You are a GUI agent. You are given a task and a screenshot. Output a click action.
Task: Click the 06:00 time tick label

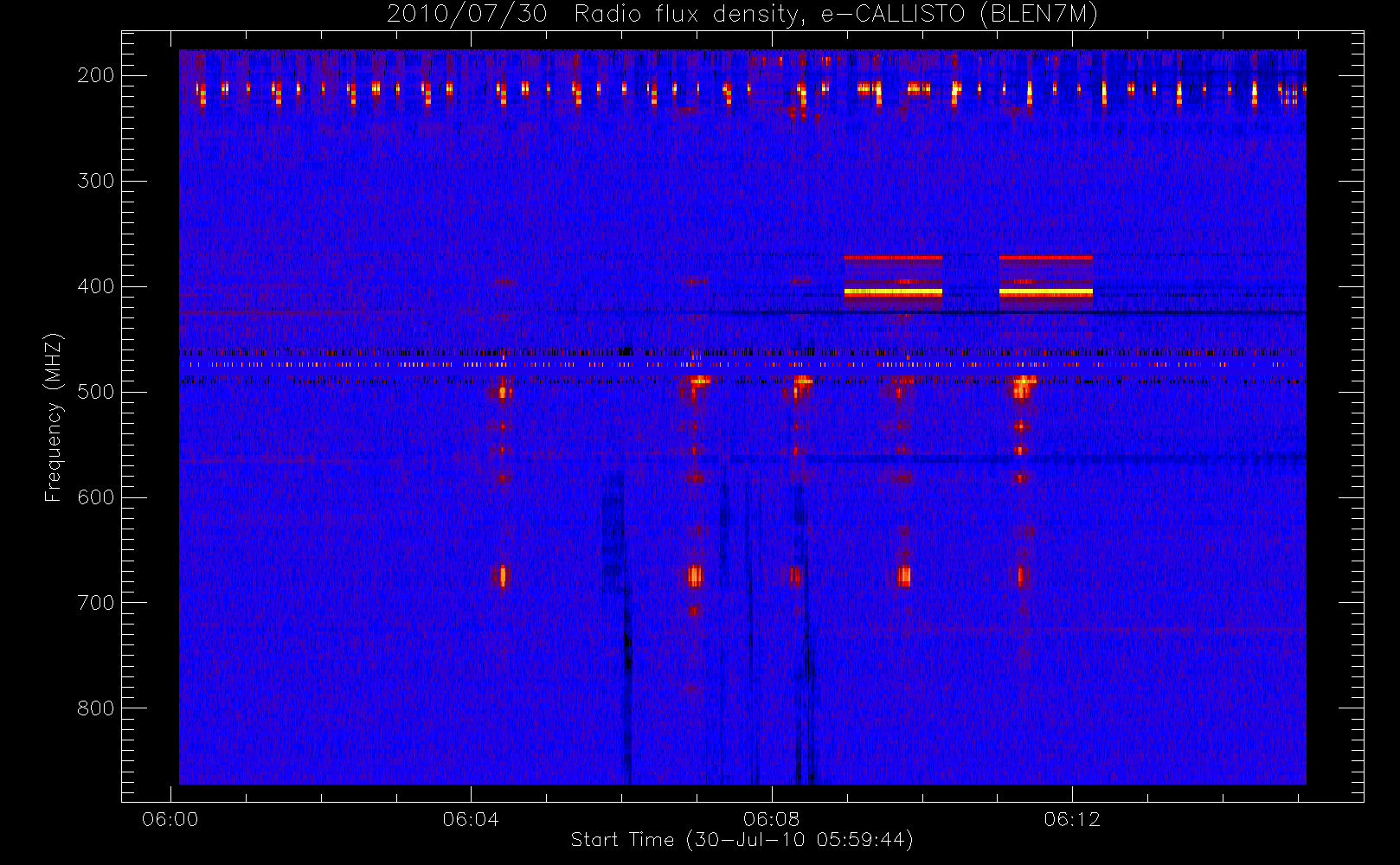[170, 819]
